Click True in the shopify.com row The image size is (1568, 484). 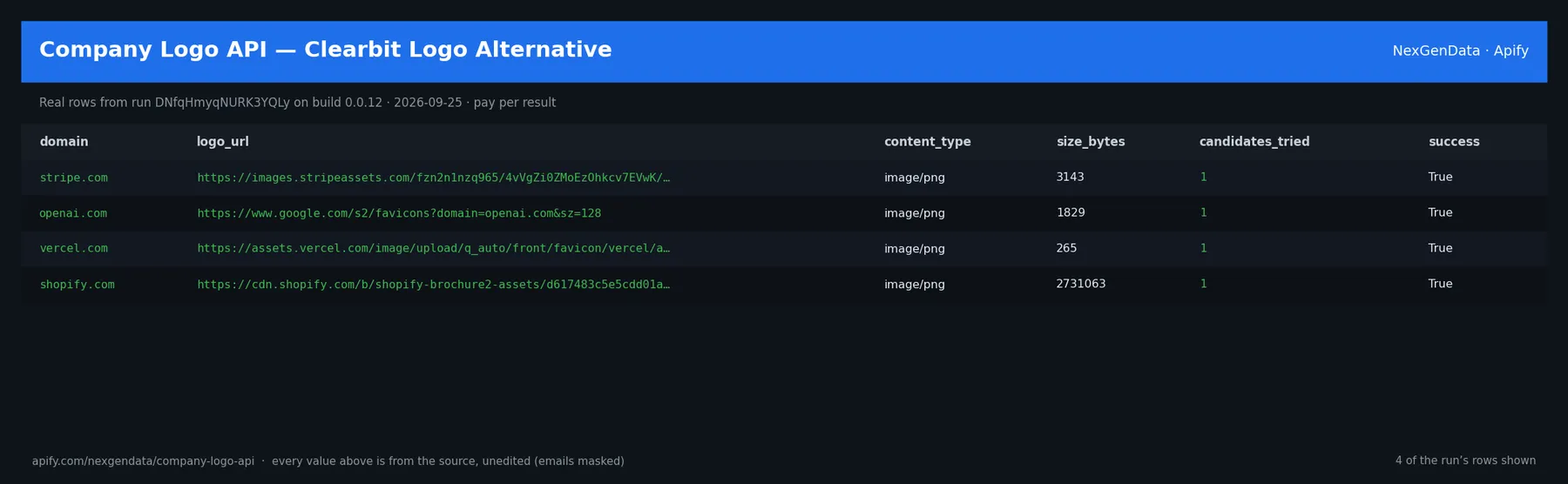1440,284
